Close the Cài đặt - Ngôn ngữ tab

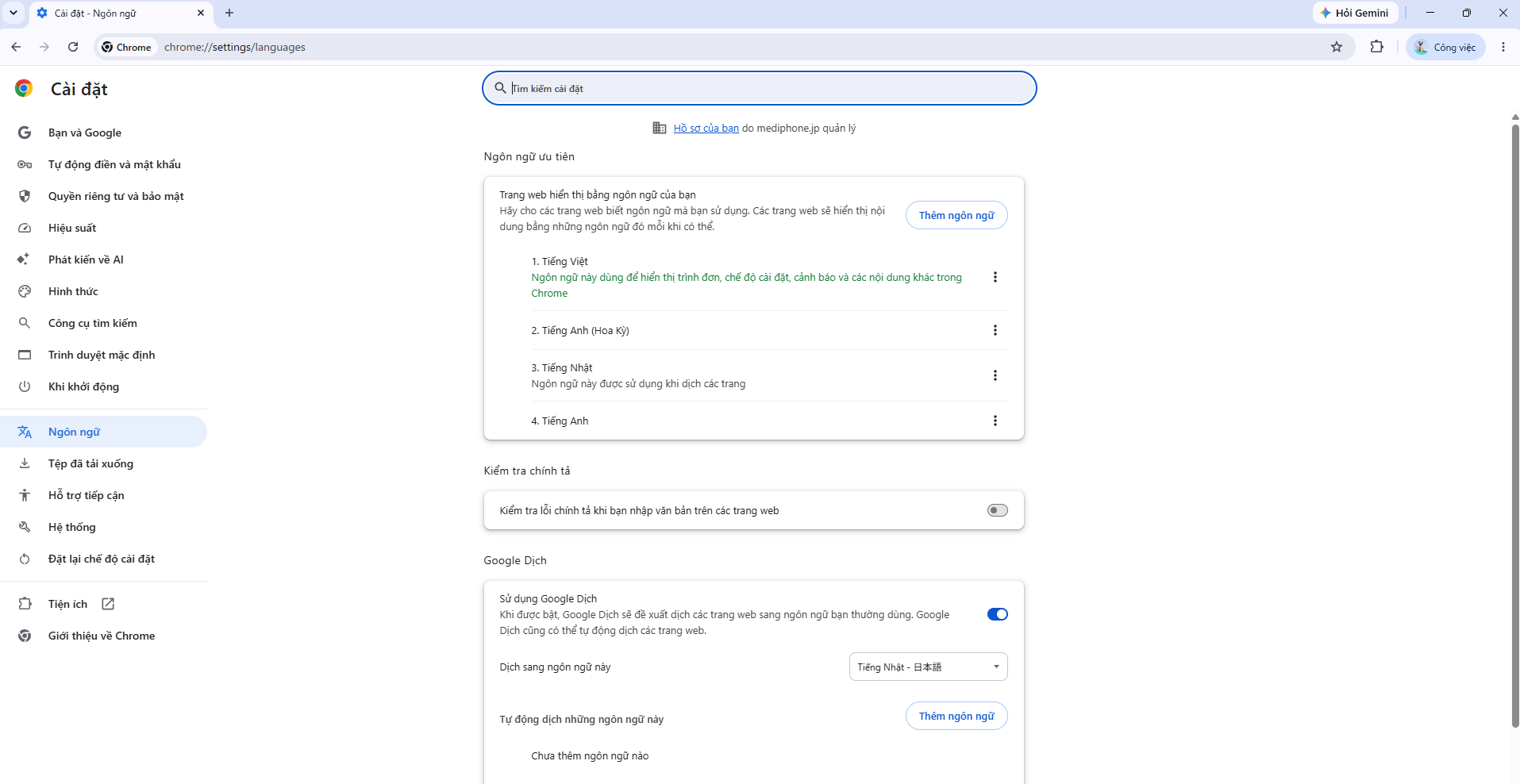201,13
